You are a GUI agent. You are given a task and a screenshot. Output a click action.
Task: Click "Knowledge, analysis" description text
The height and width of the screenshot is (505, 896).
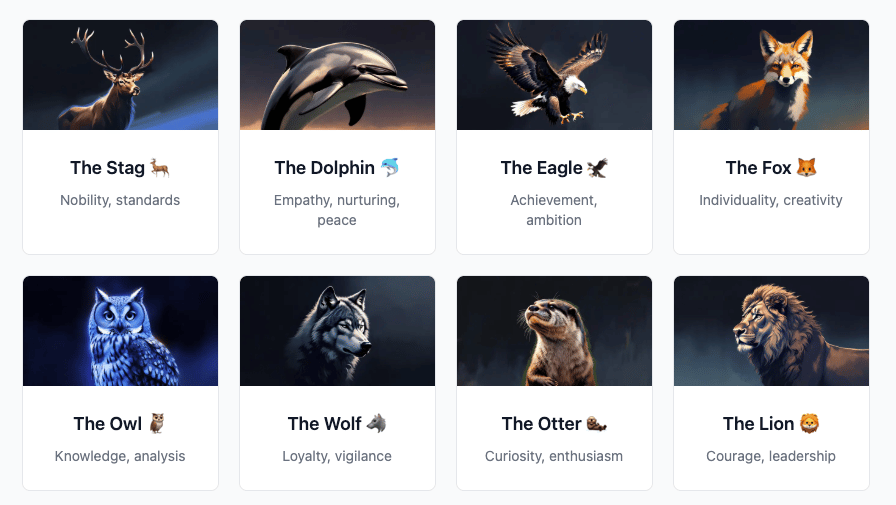(120, 456)
